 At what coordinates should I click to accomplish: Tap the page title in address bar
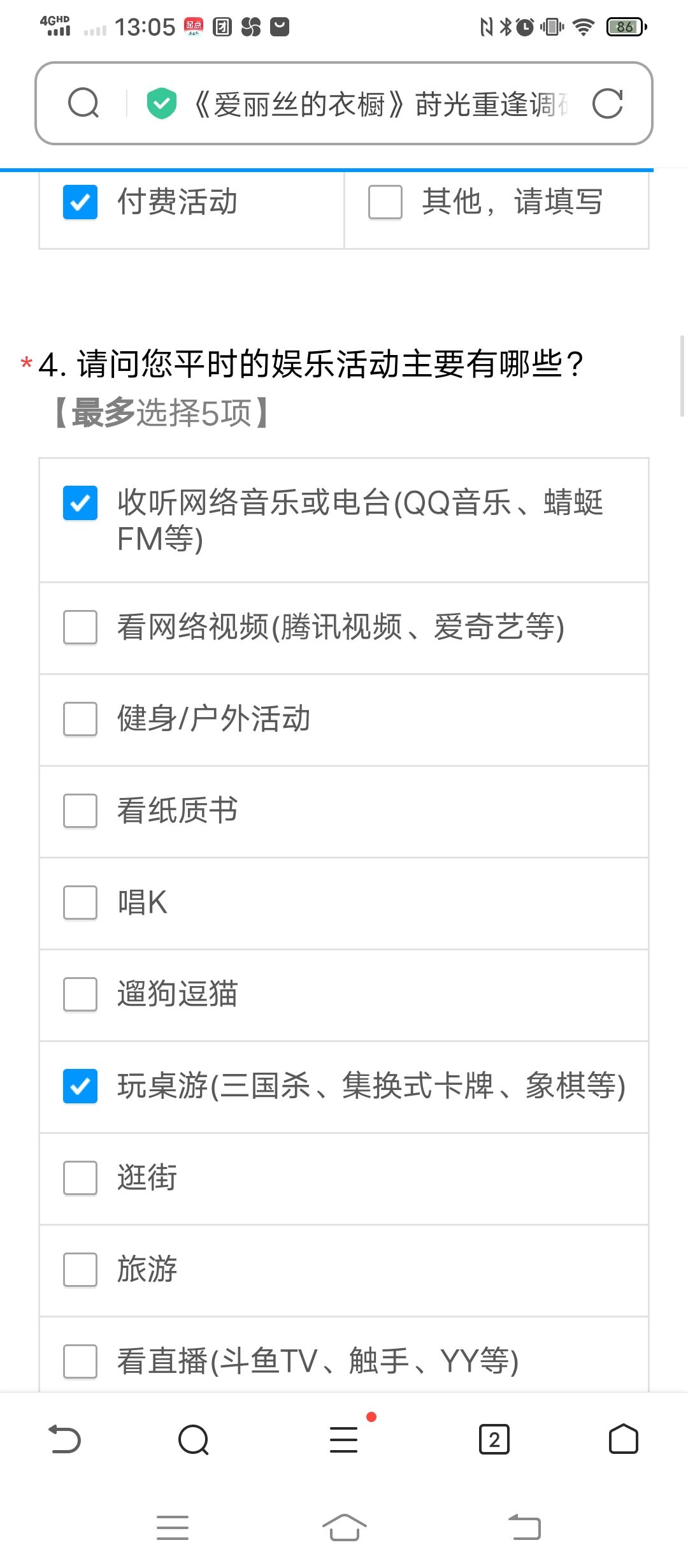click(379, 104)
